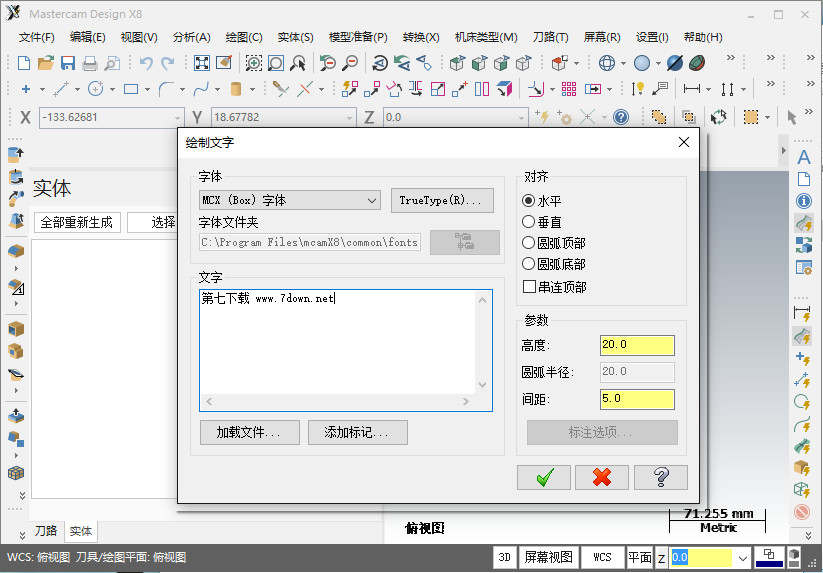Click the 间距 spacing input field

click(637, 399)
